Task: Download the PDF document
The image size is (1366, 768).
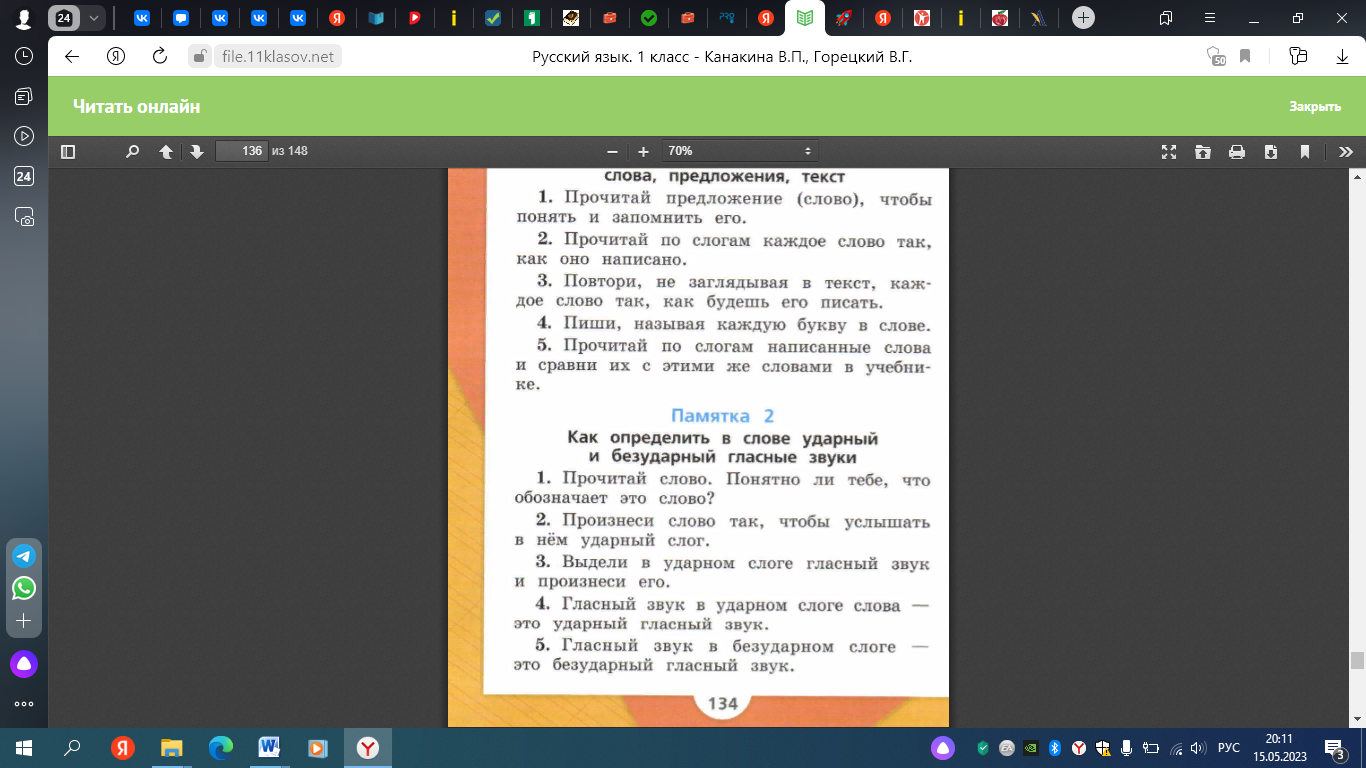Action: 1271,152
